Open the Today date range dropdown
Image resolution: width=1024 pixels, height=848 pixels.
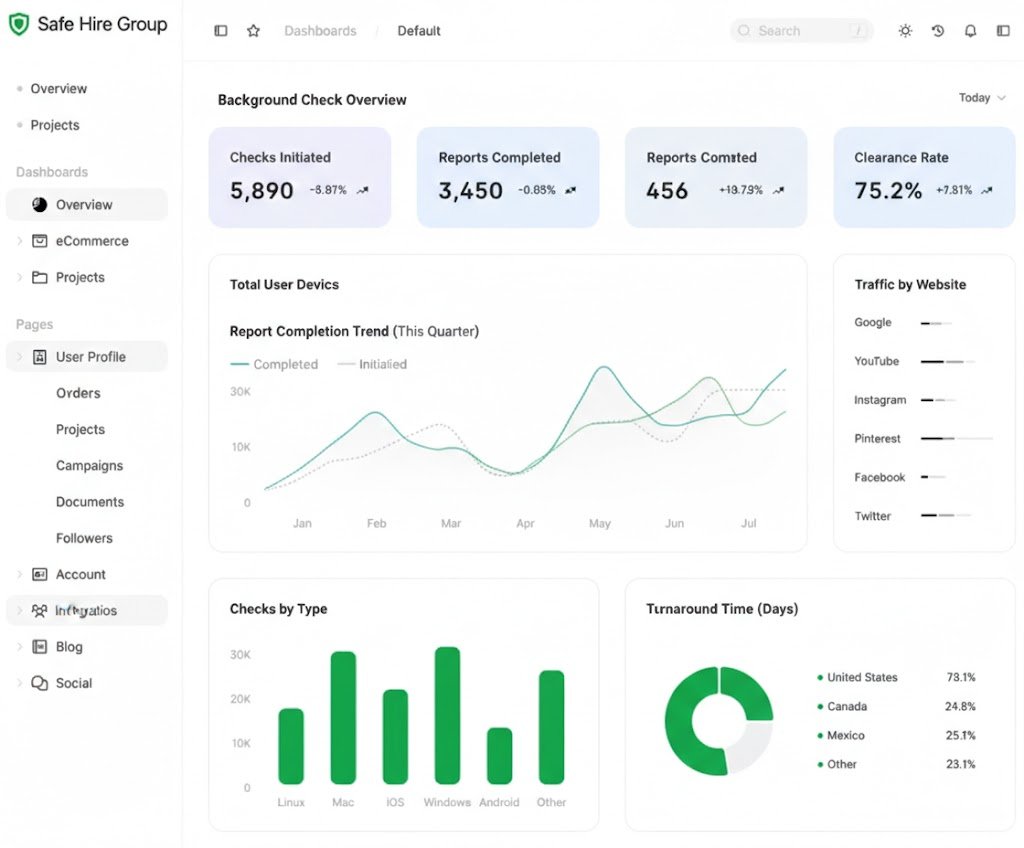pyautogui.click(x=982, y=98)
